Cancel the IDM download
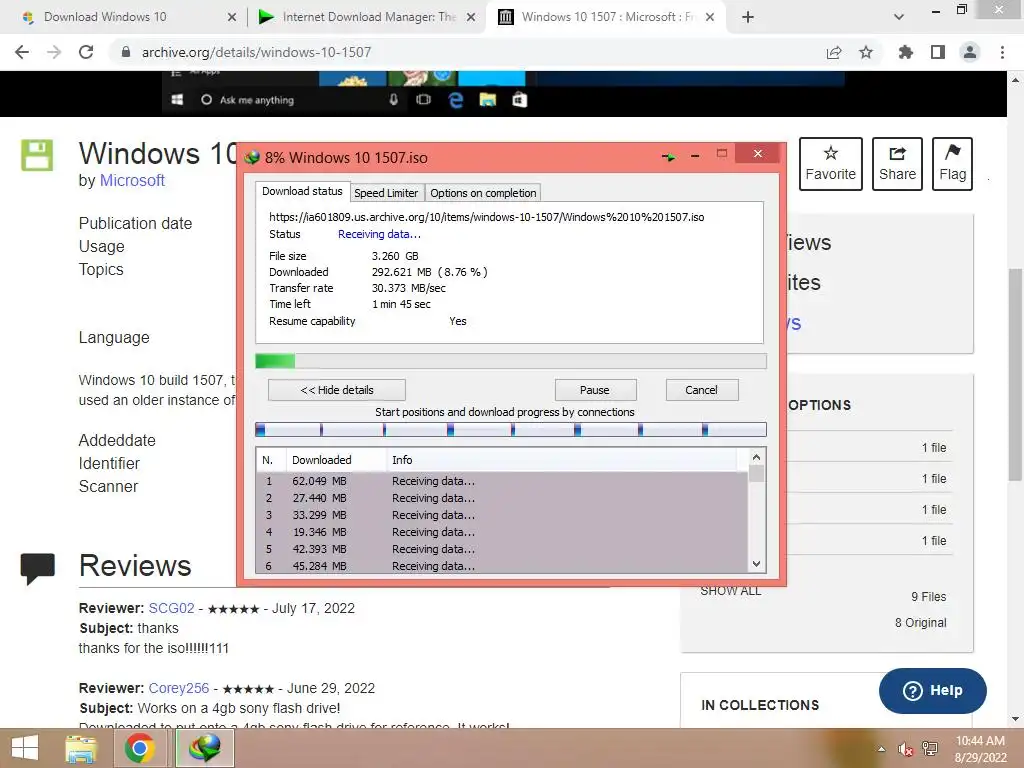Viewport: 1024px width, 768px height. [701, 390]
